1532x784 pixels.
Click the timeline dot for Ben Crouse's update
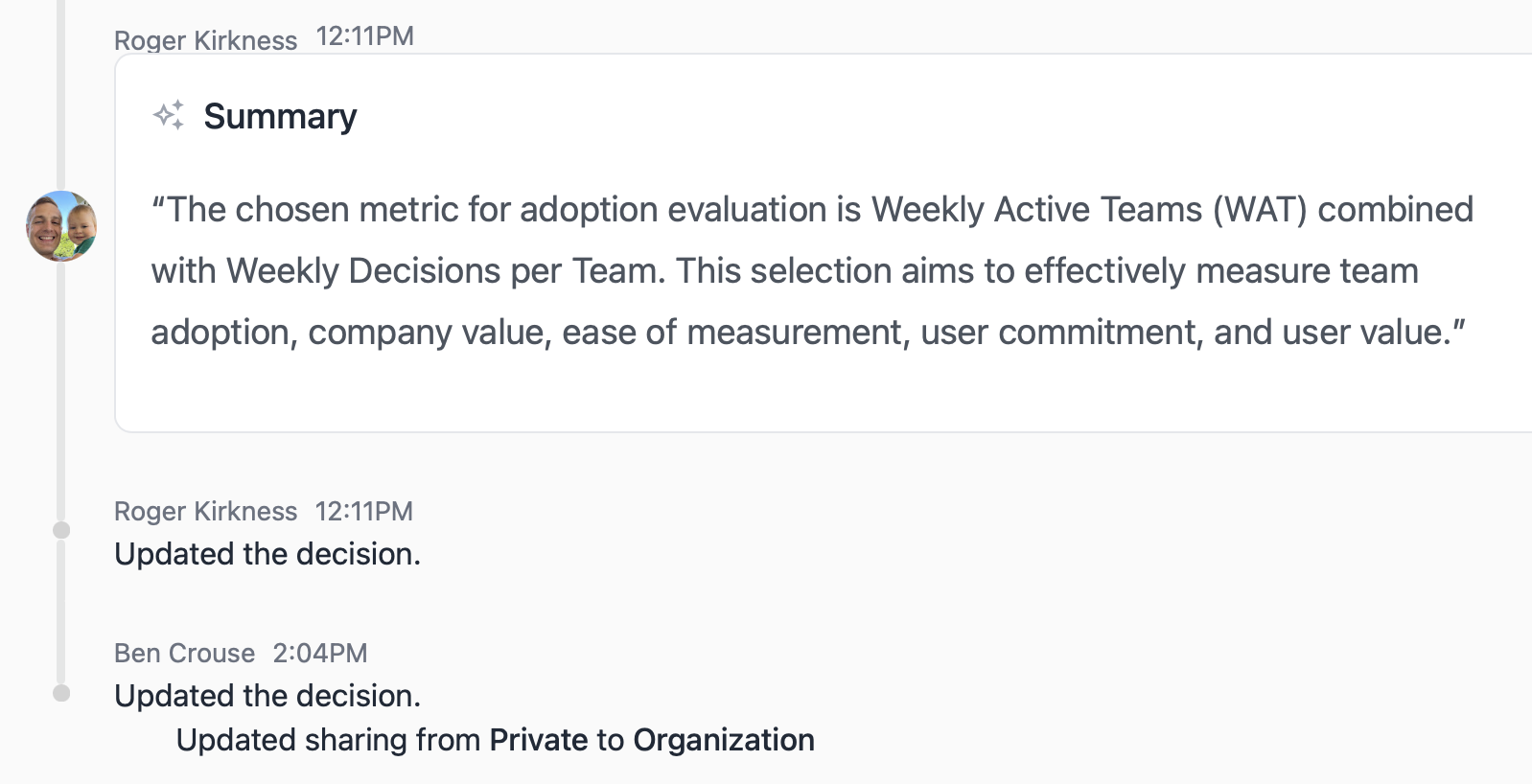point(61,693)
